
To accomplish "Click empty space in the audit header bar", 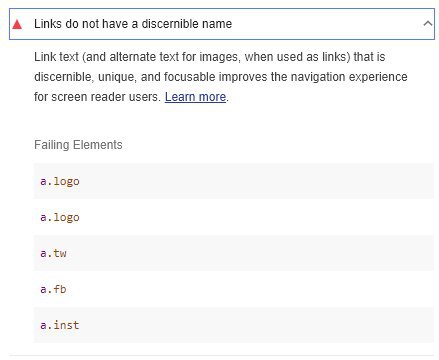I will (327, 24).
